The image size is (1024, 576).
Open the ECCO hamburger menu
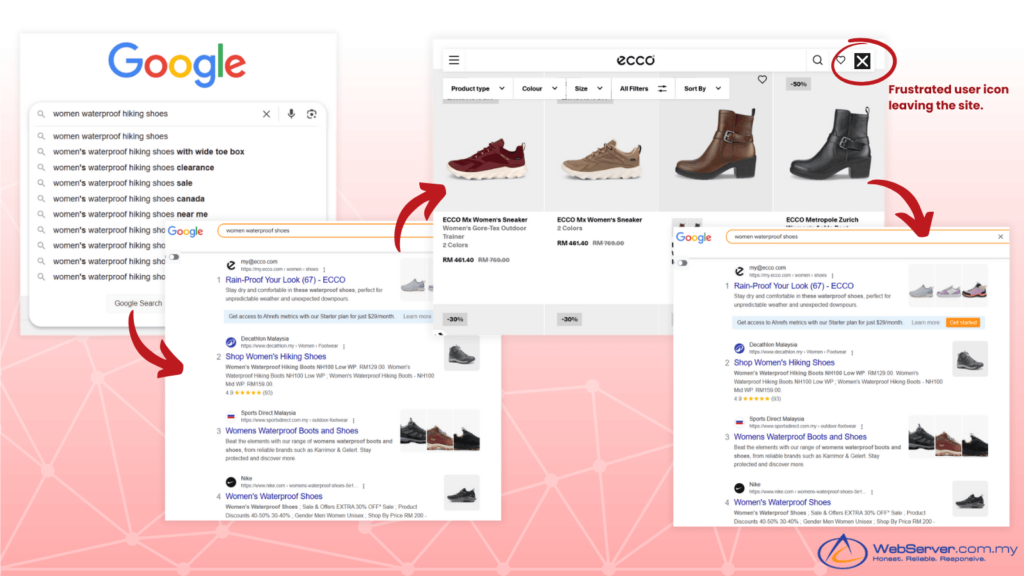[x=454, y=60]
